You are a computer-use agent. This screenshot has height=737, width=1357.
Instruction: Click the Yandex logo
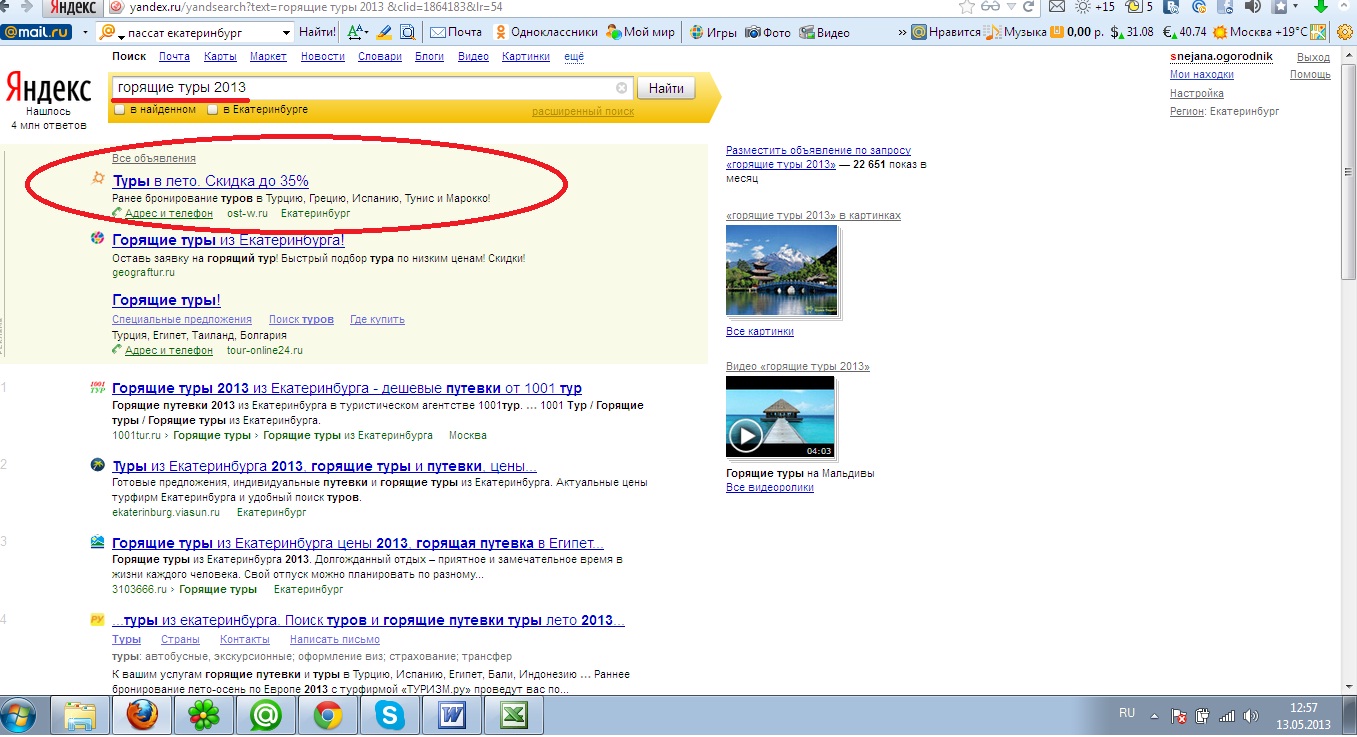coord(50,87)
